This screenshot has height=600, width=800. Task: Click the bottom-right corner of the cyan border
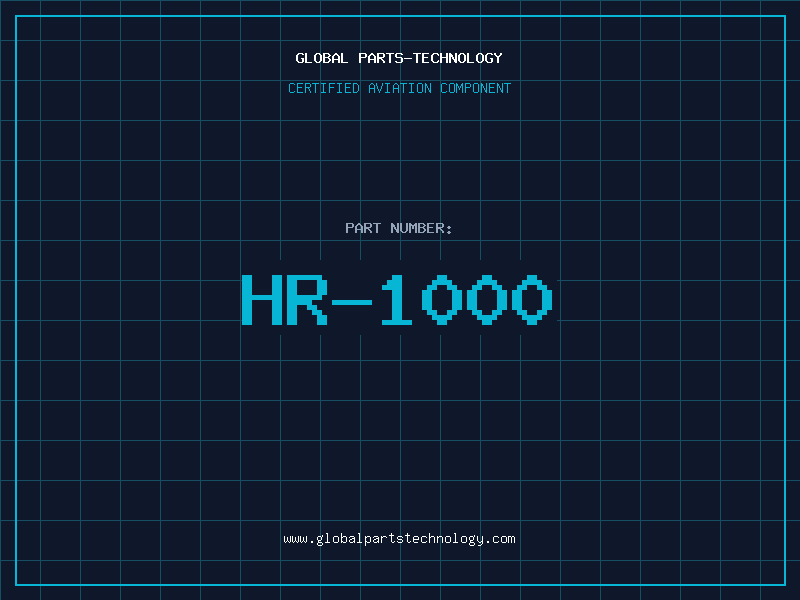click(784, 584)
